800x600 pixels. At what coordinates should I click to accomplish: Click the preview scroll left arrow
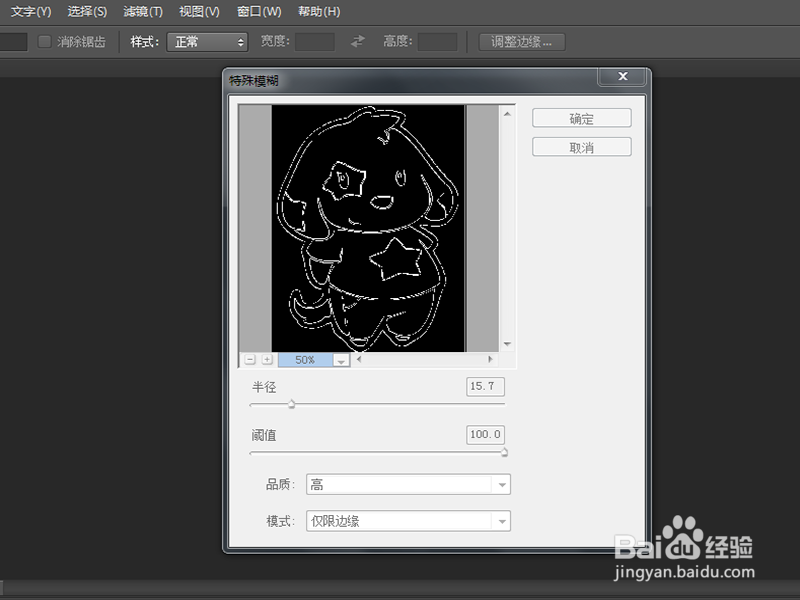359,359
